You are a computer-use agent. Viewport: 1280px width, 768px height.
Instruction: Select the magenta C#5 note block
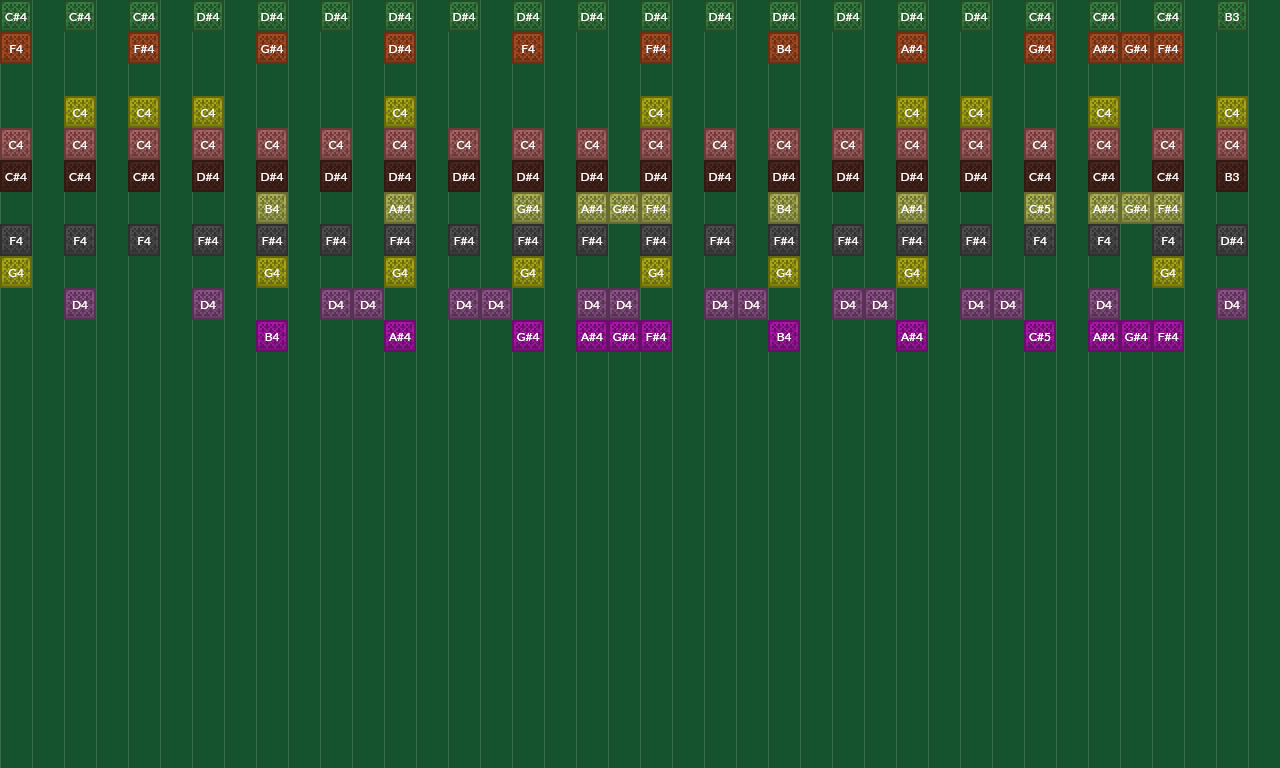click(1040, 336)
